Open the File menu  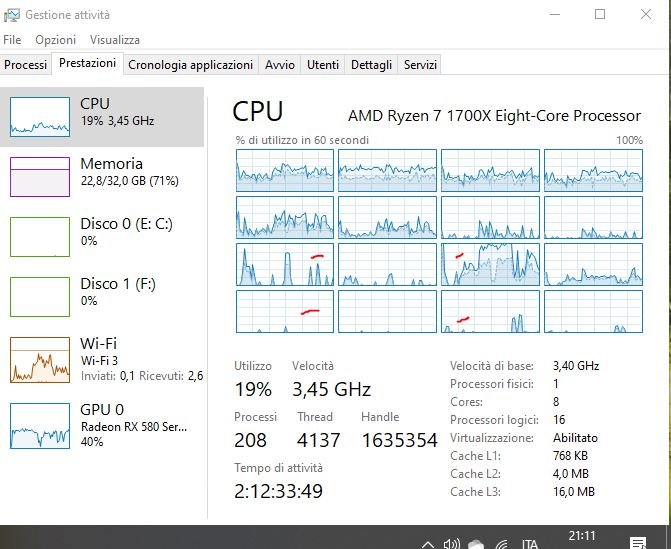pyautogui.click(x=12, y=40)
